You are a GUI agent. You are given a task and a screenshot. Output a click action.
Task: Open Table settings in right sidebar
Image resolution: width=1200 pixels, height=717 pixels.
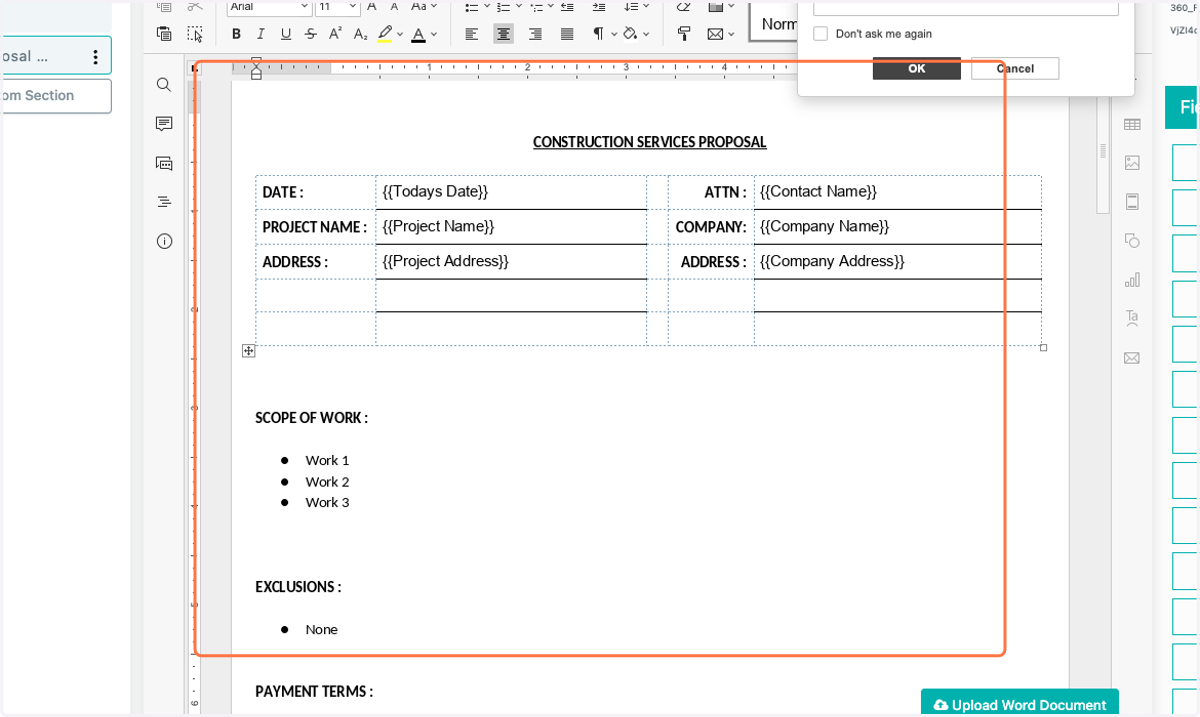coord(1132,124)
